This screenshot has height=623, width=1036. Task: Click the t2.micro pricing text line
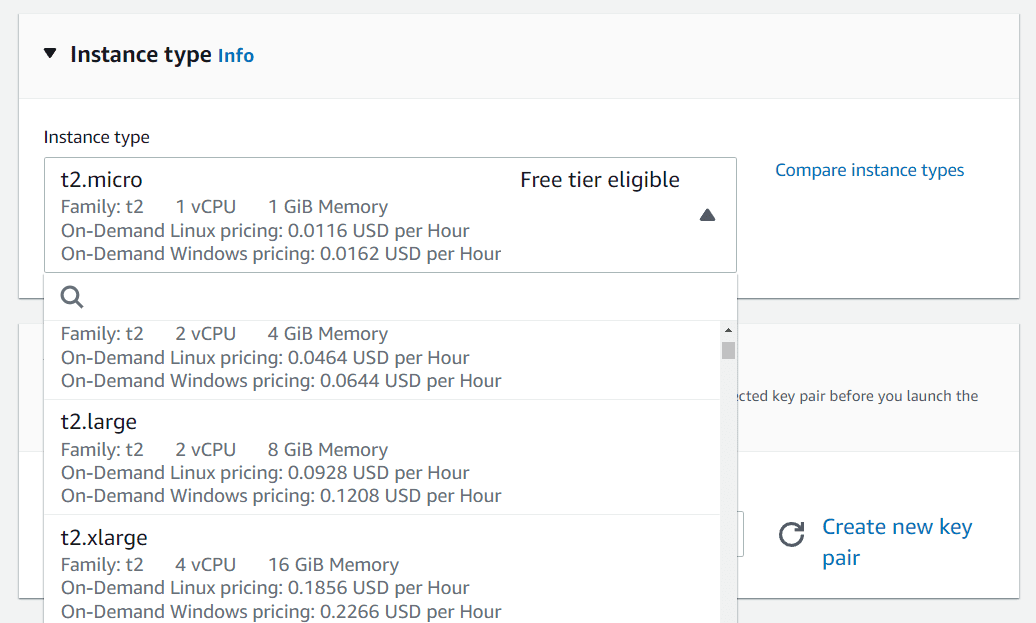click(x=265, y=230)
